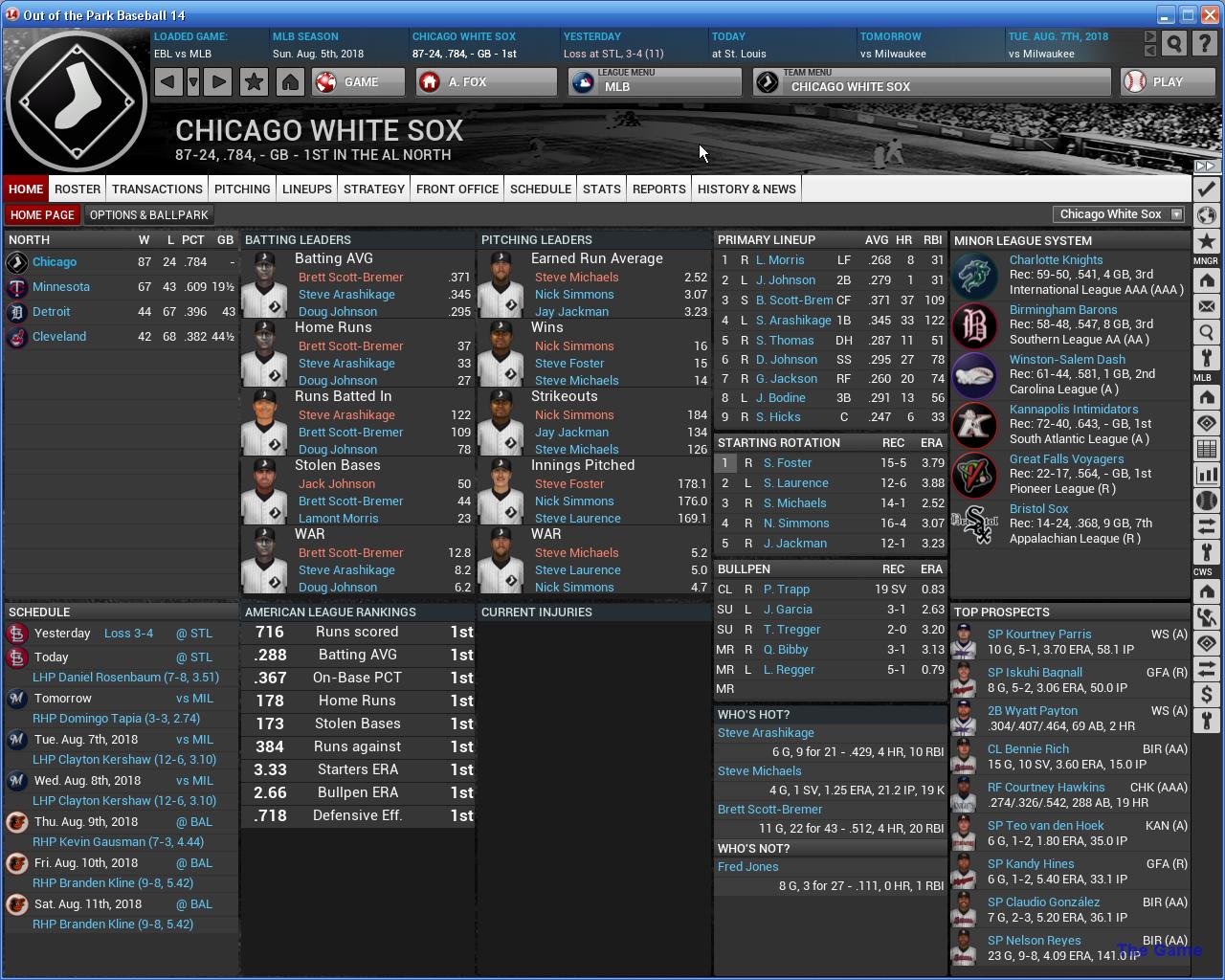The width and height of the screenshot is (1225, 980).
Task: Open the HISTORY & NEWS tab
Action: click(746, 189)
